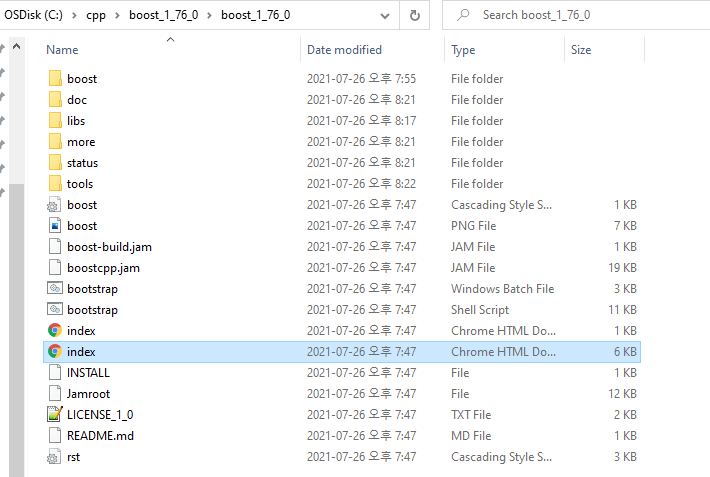Click the 19 KB size cell
710x477 pixels.
(x=622, y=268)
